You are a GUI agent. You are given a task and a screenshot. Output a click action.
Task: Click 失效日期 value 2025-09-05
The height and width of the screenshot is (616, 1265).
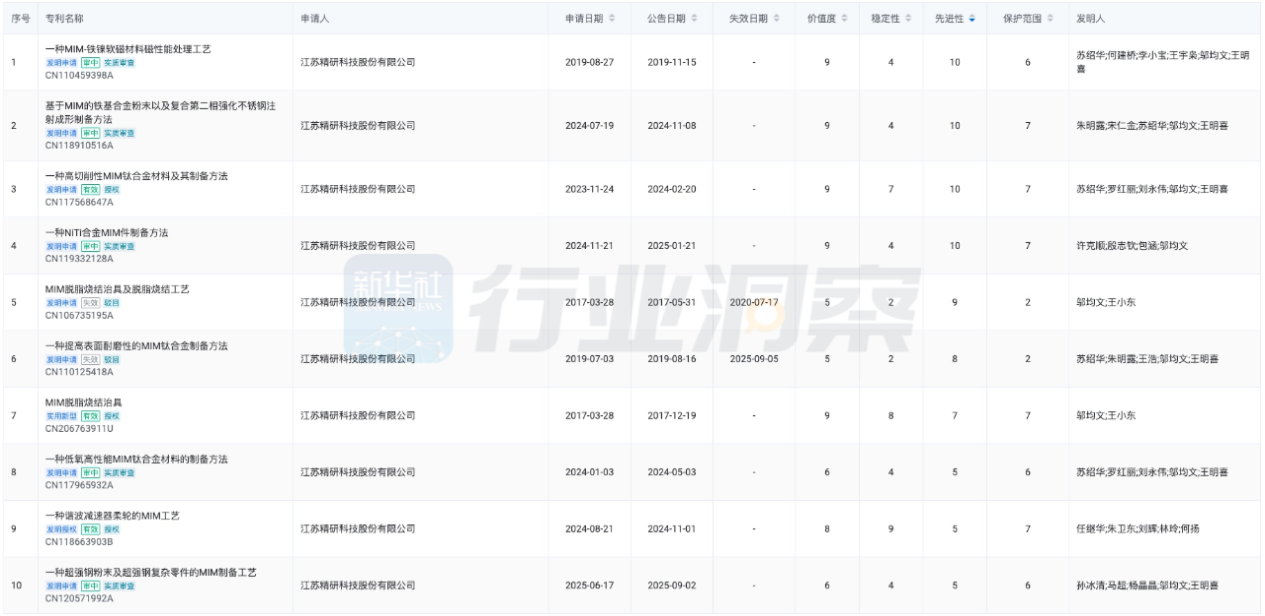[754, 359]
